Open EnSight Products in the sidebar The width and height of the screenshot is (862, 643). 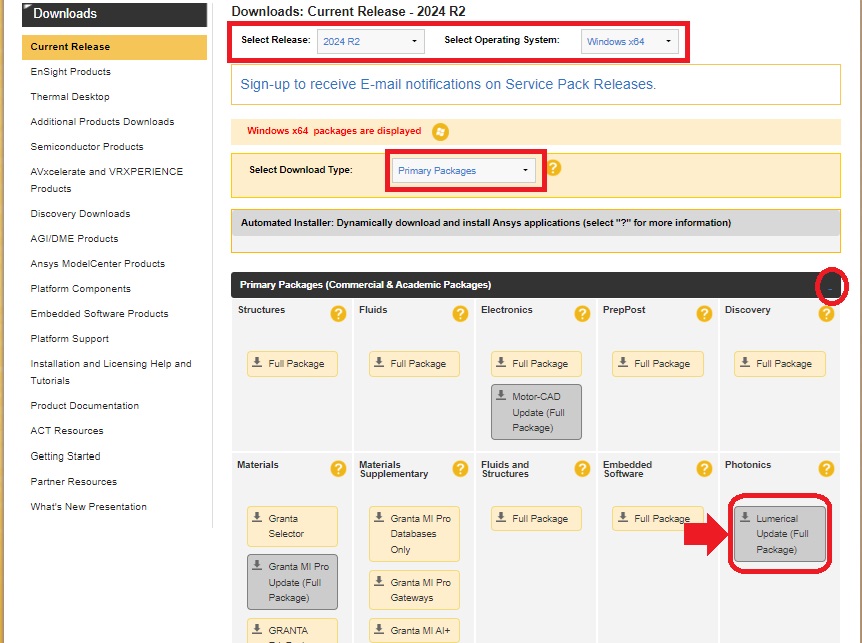coord(70,72)
